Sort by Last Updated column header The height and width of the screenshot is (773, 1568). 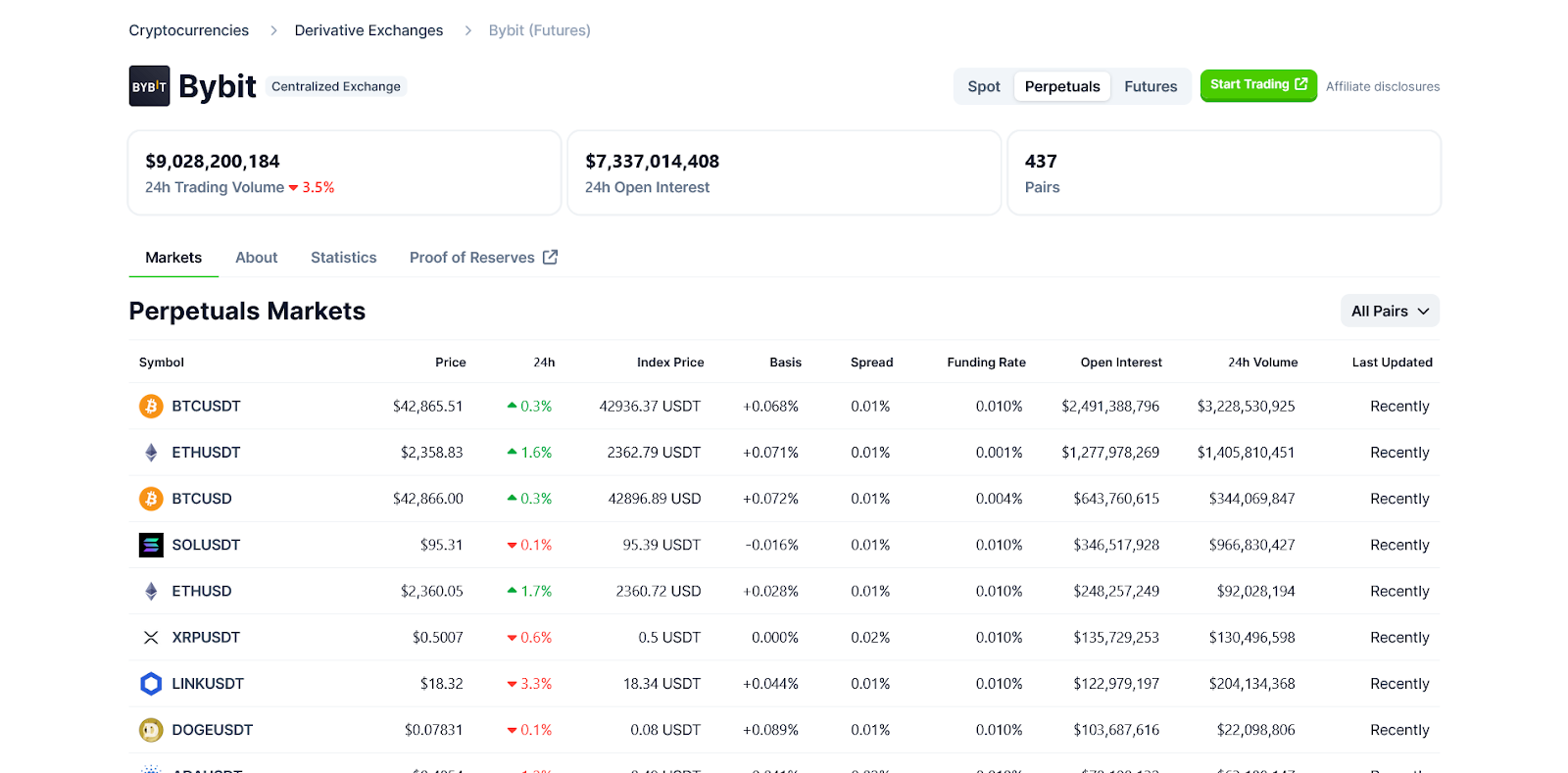tap(1392, 362)
